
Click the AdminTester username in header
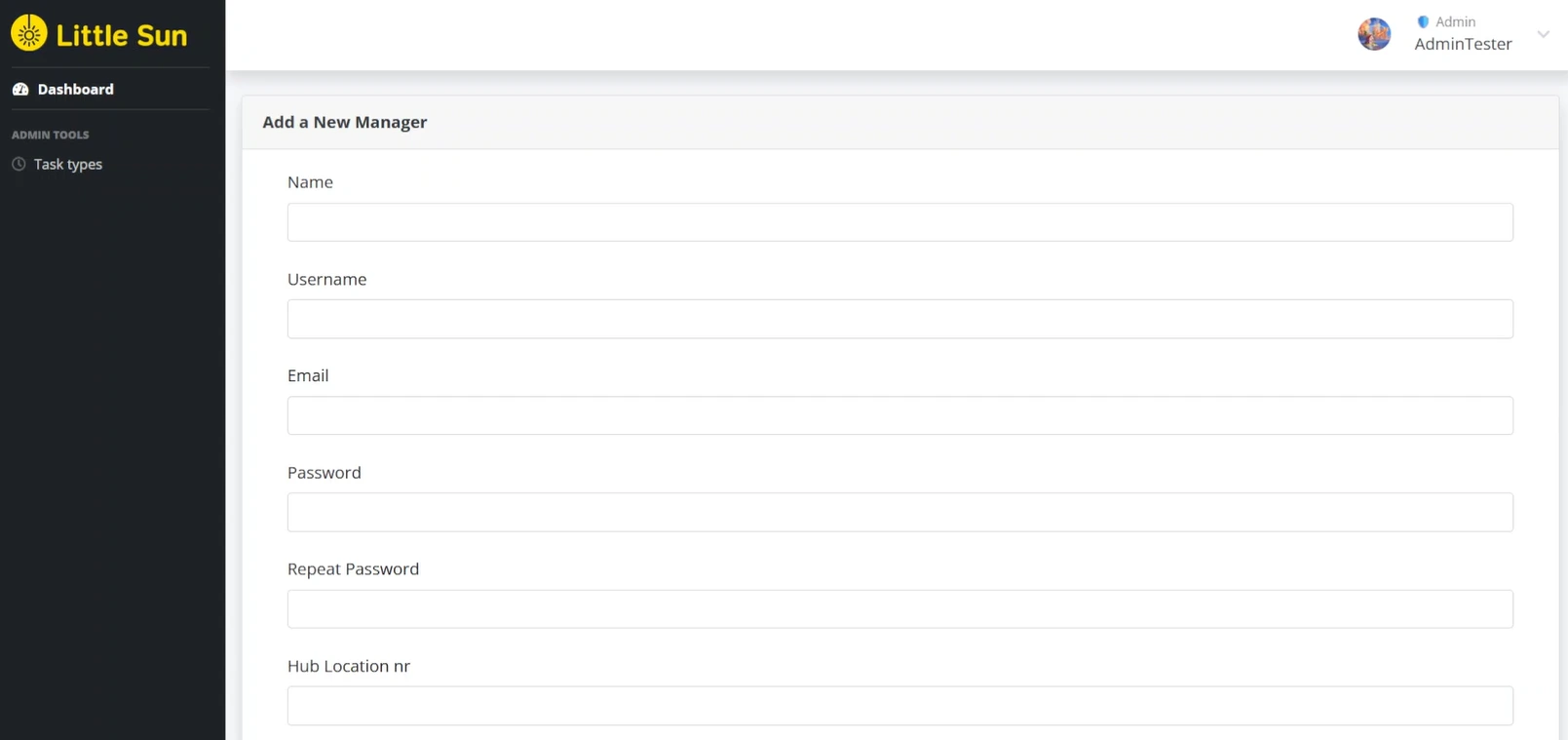(1463, 44)
